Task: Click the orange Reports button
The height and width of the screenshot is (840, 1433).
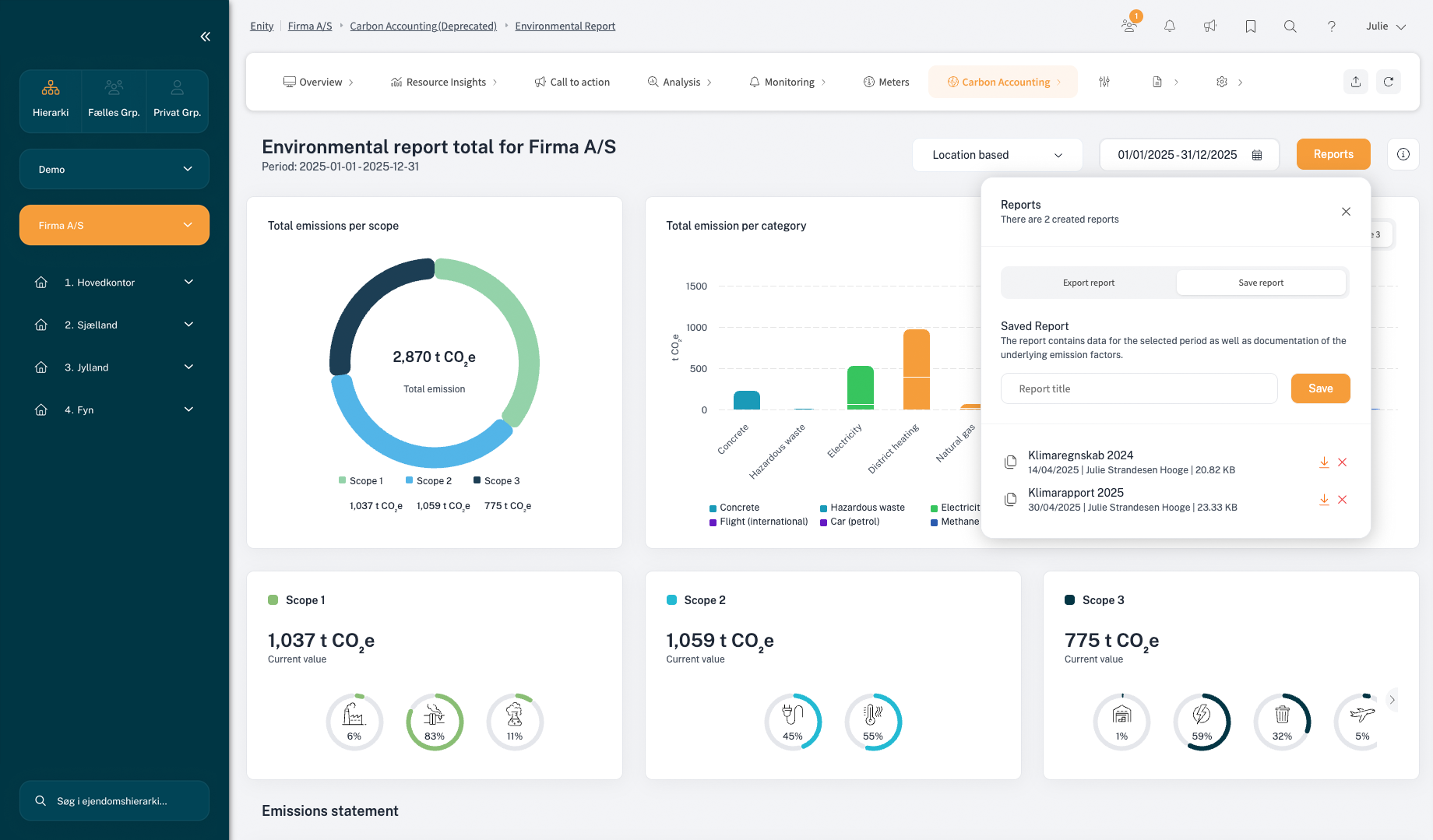Action: (x=1333, y=154)
